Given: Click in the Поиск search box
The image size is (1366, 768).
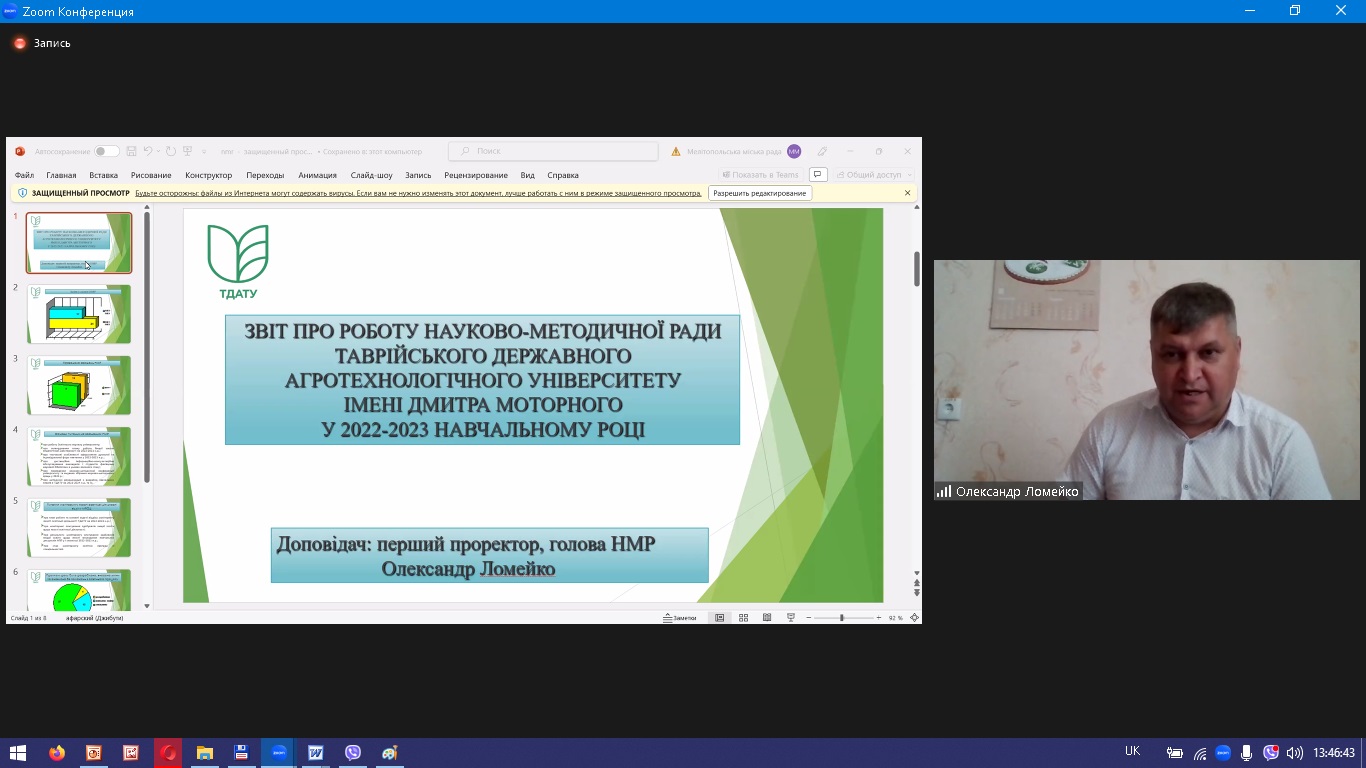Looking at the screenshot, I should pos(553,151).
